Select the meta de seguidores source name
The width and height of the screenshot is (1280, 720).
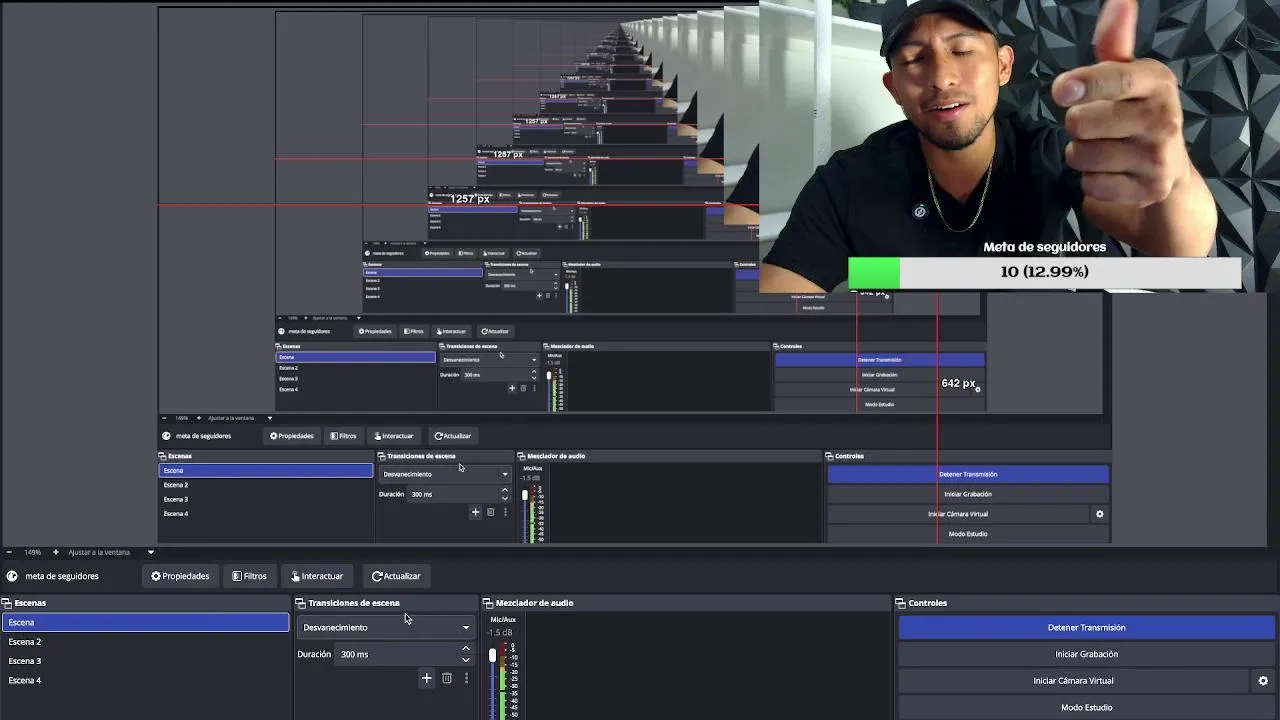click(x=62, y=576)
